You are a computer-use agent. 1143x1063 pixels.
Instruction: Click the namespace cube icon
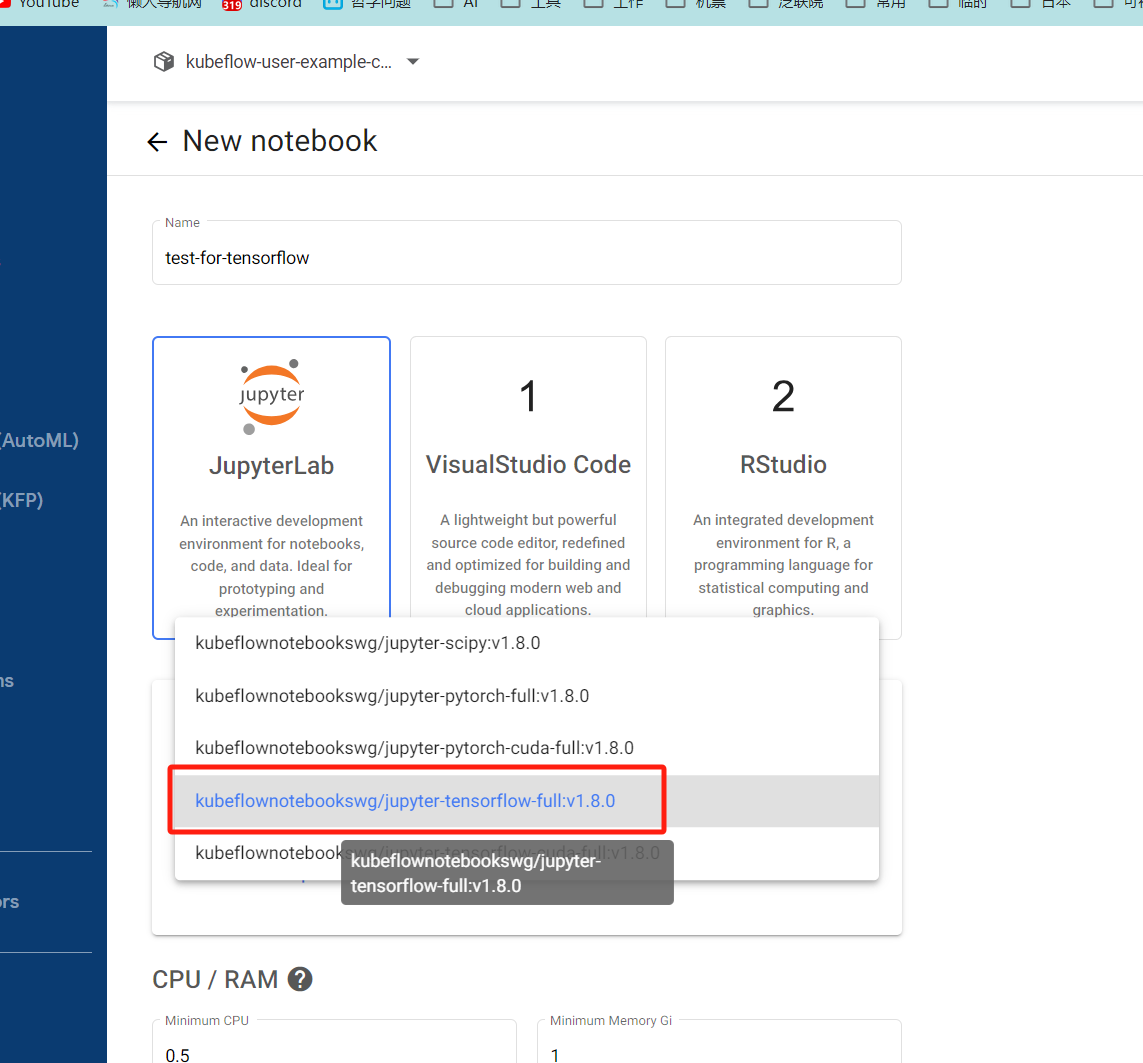[164, 62]
